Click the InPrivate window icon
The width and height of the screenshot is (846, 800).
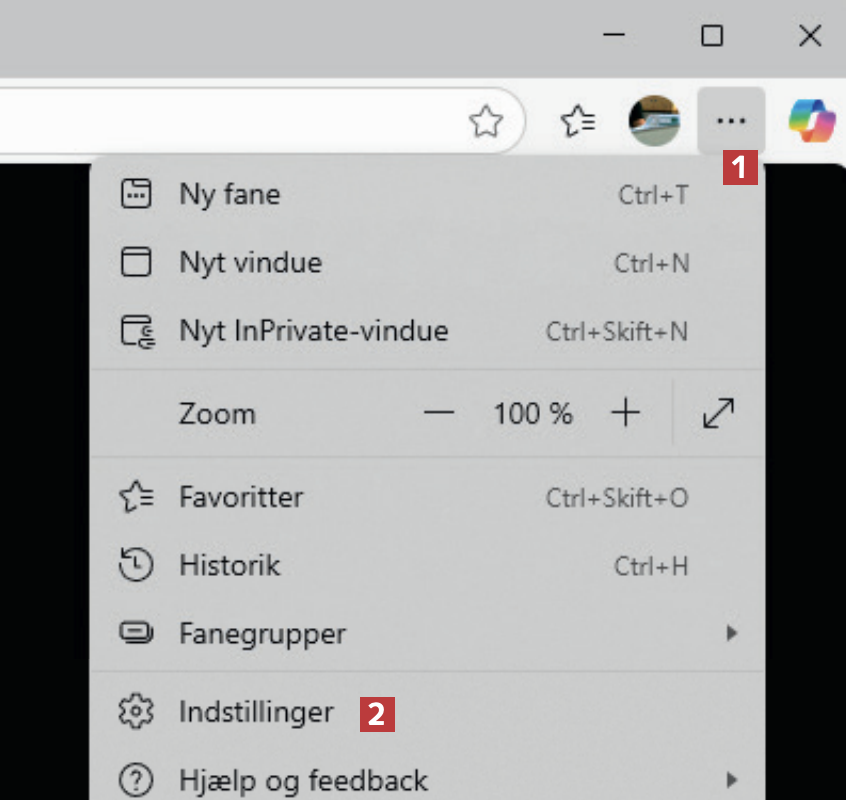click(137, 331)
